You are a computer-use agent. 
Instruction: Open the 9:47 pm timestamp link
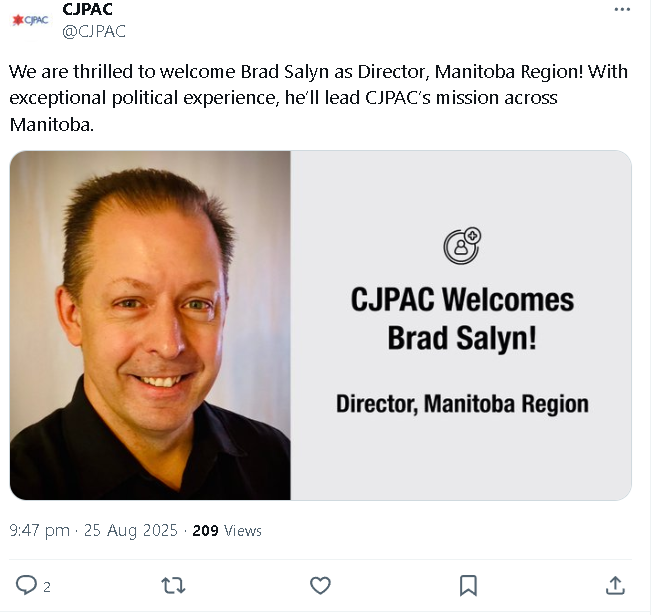[40, 531]
